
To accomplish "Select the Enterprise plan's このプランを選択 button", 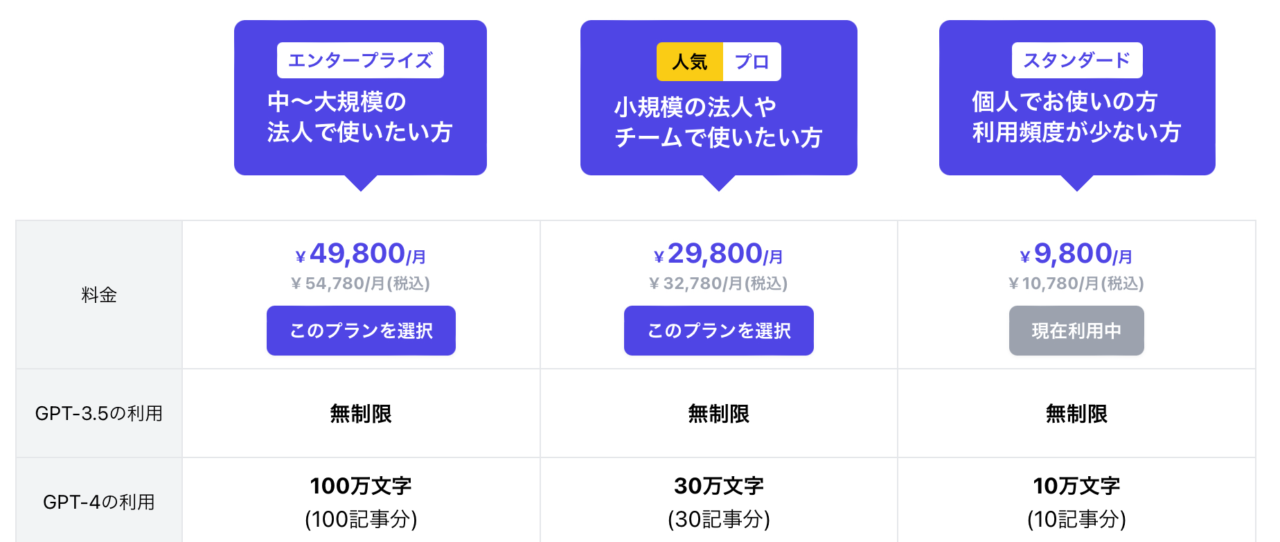I will [x=360, y=331].
